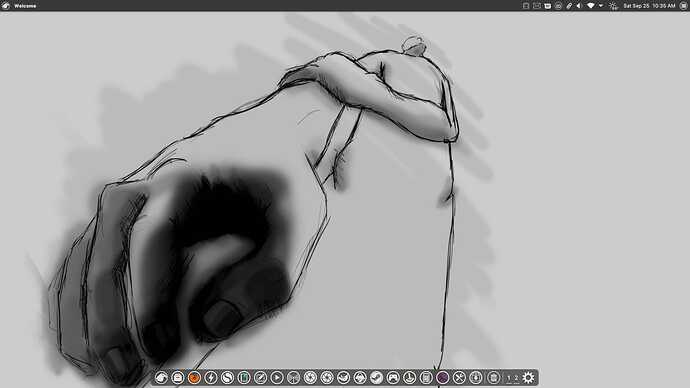Open the bird-logo launcher in the dock
Image resolution: width=690 pixels, height=388 pixels.
tap(161, 377)
